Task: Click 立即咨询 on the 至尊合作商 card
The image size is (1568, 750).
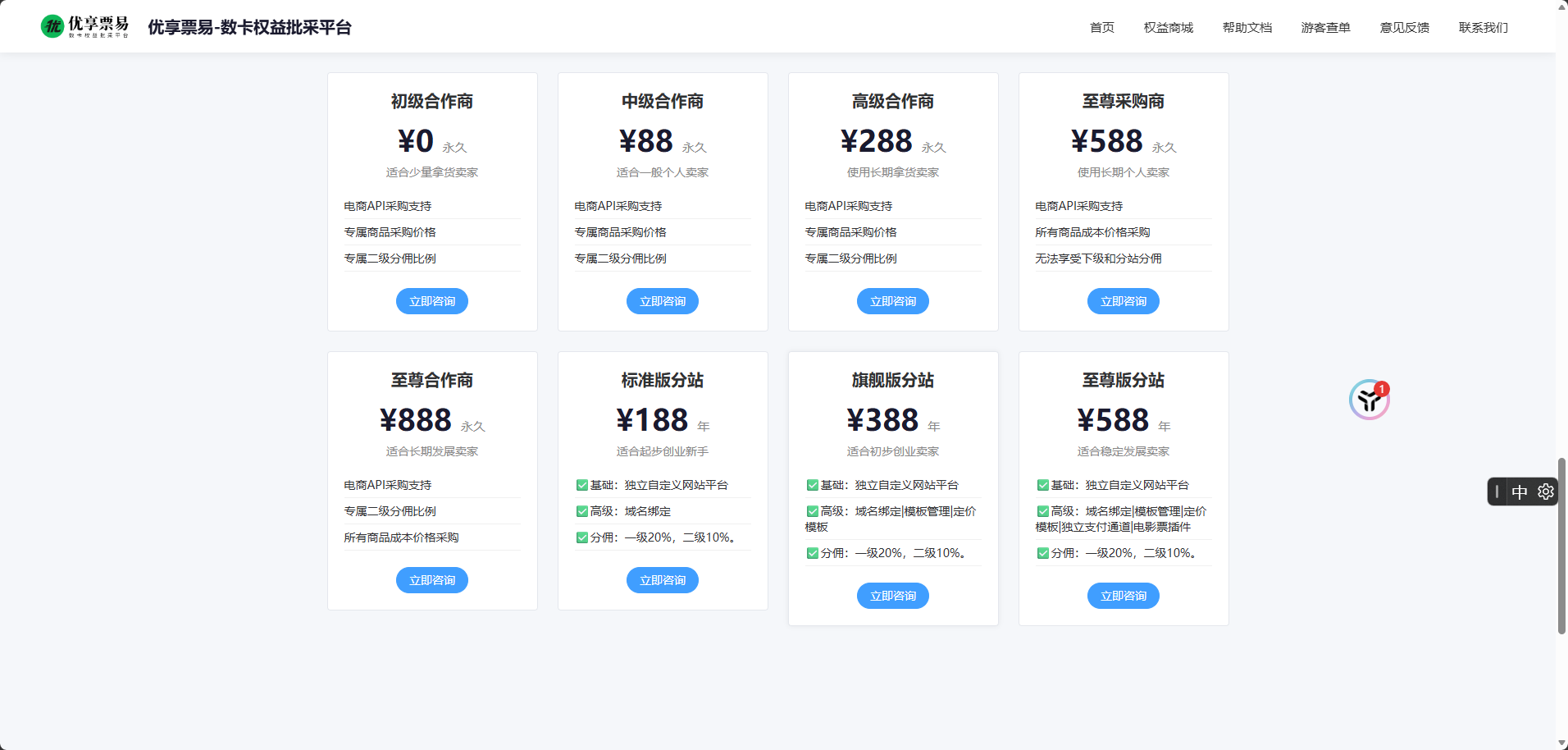Action: [432, 580]
